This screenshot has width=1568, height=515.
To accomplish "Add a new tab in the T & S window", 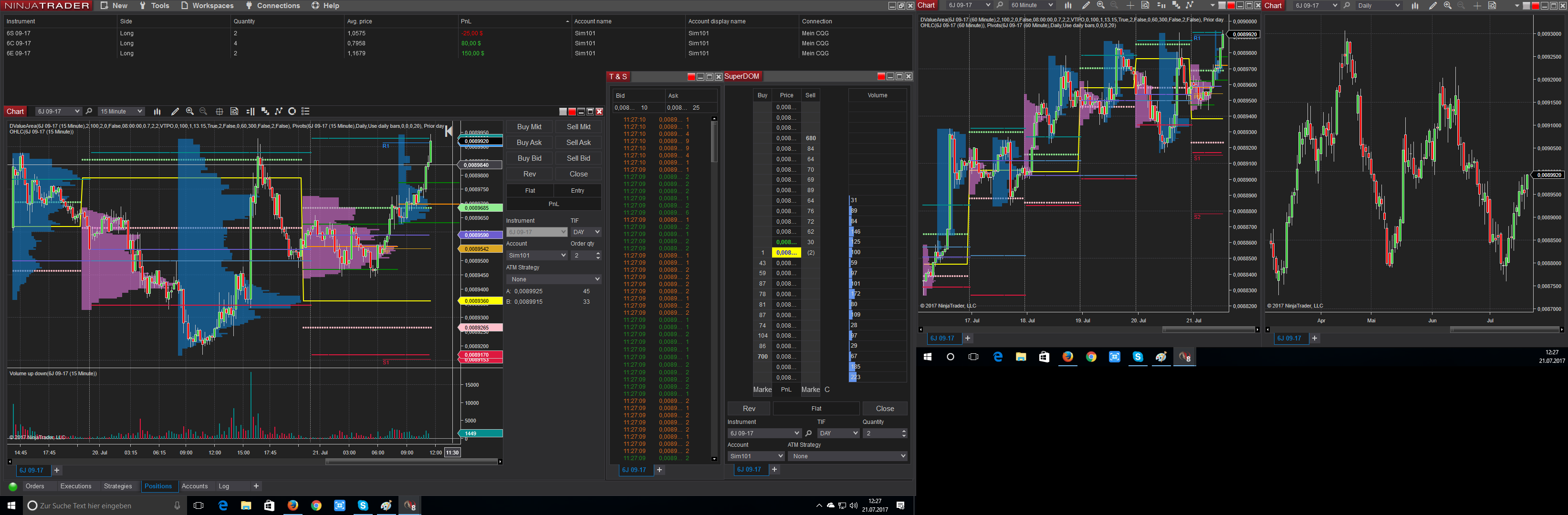I will pyautogui.click(x=659, y=470).
